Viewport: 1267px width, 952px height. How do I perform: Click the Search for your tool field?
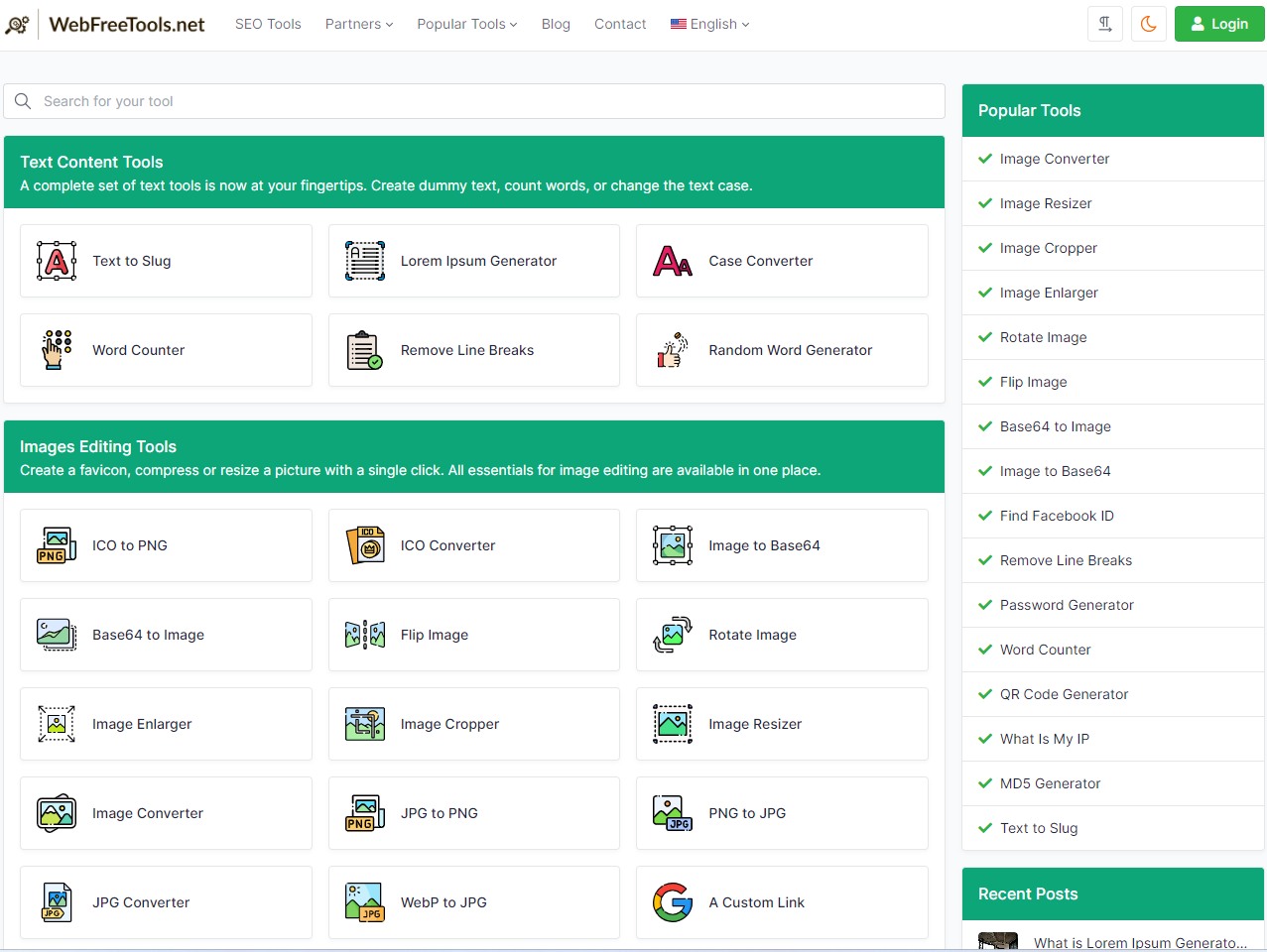click(x=474, y=101)
